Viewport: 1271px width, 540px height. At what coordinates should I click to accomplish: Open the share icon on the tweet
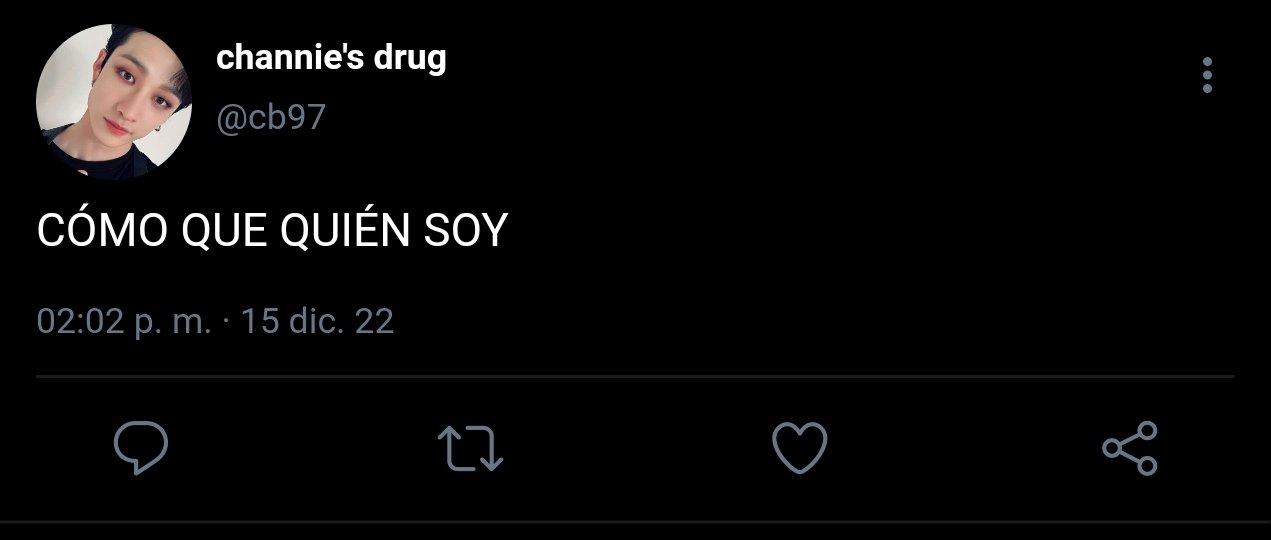pyautogui.click(x=1130, y=448)
